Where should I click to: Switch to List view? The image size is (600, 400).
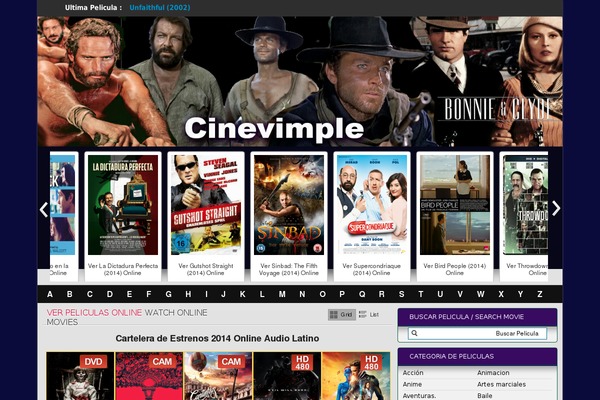(x=369, y=315)
